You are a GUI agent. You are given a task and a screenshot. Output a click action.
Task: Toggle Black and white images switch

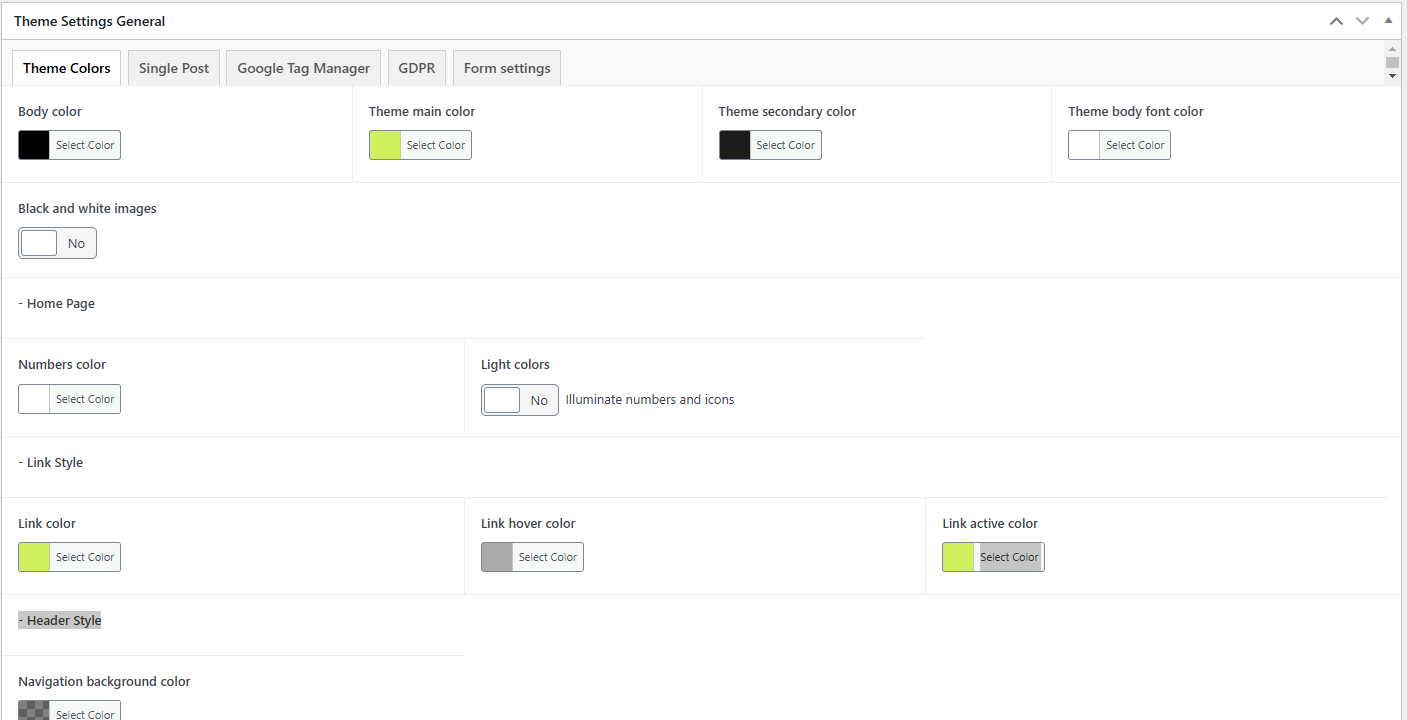coord(57,243)
